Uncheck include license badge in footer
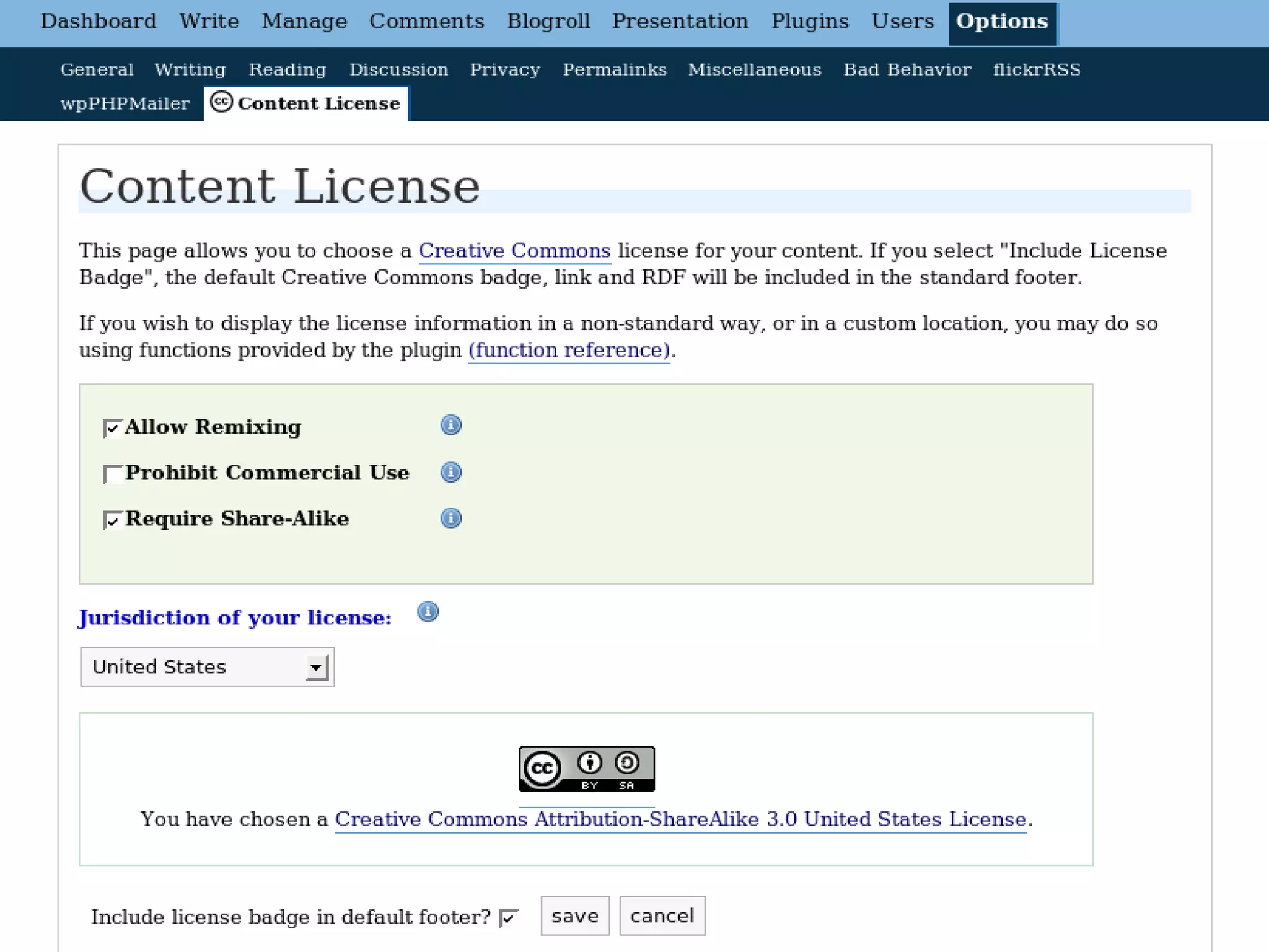1269x952 pixels. click(x=508, y=918)
